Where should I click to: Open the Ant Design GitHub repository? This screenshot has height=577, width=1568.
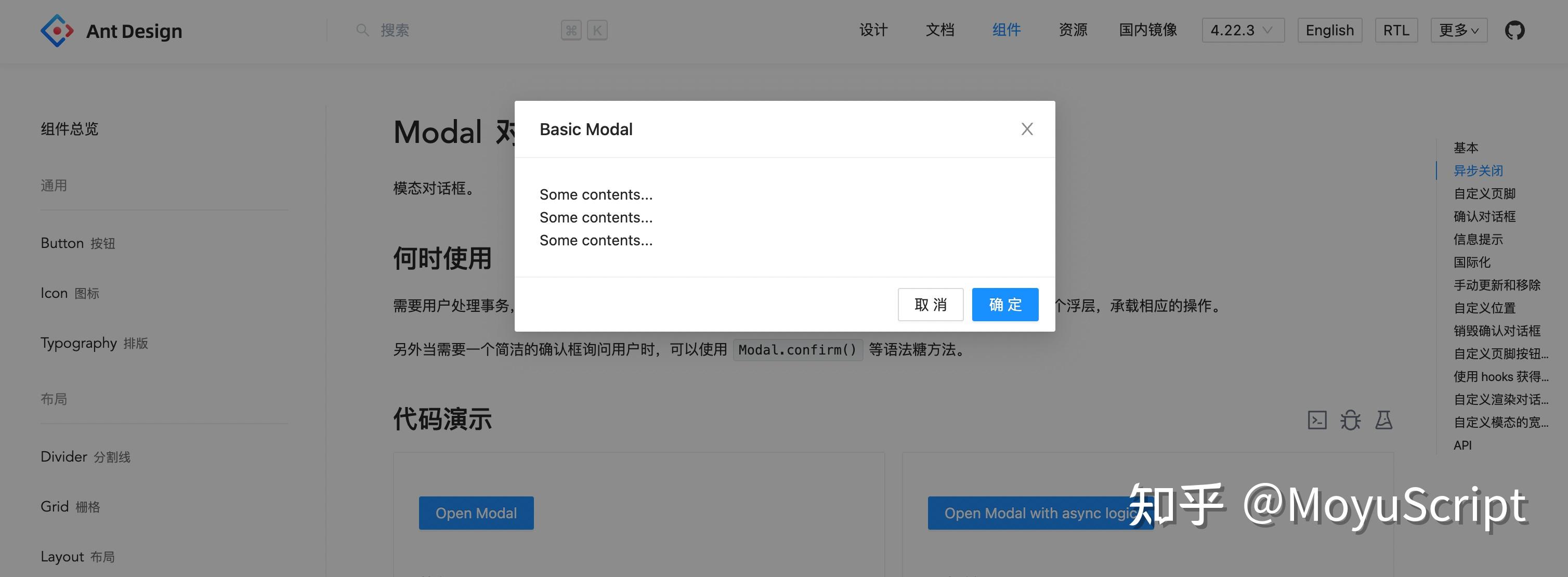coord(1515,30)
